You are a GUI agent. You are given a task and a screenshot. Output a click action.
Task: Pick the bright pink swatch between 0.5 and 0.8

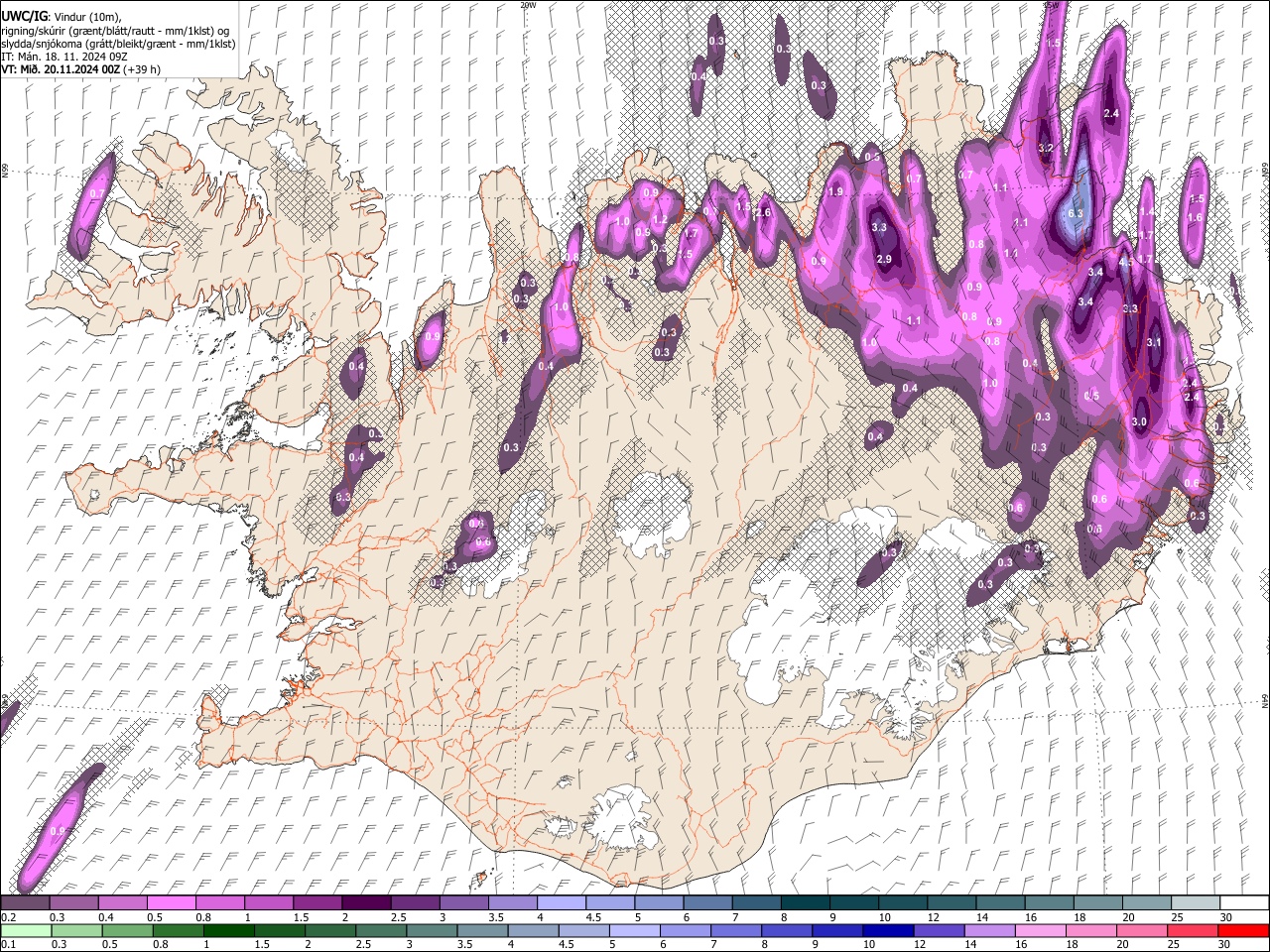171,902
